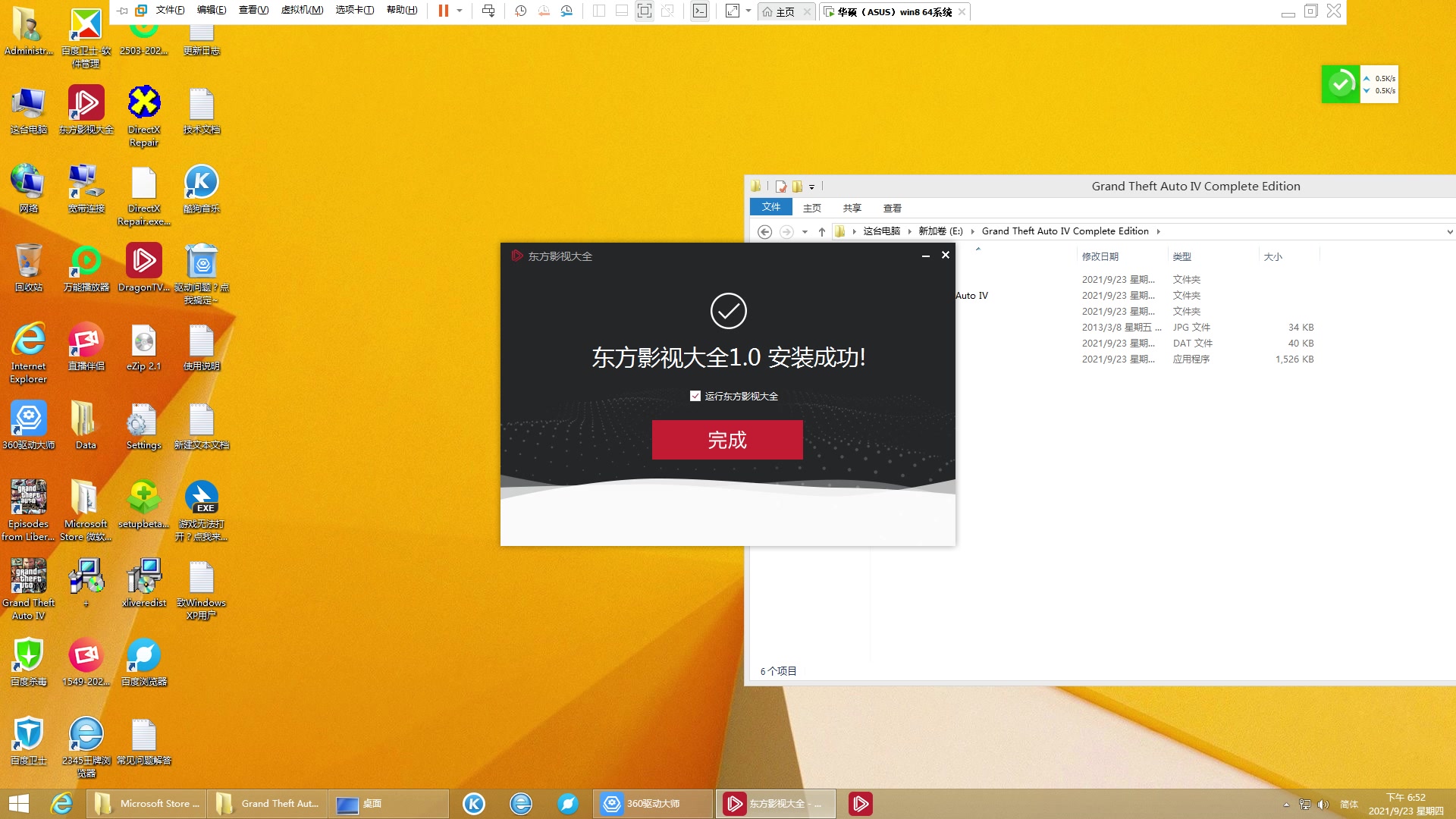Click 新加卷 (E:) in address path
This screenshot has height=819, width=1456.
point(940,231)
